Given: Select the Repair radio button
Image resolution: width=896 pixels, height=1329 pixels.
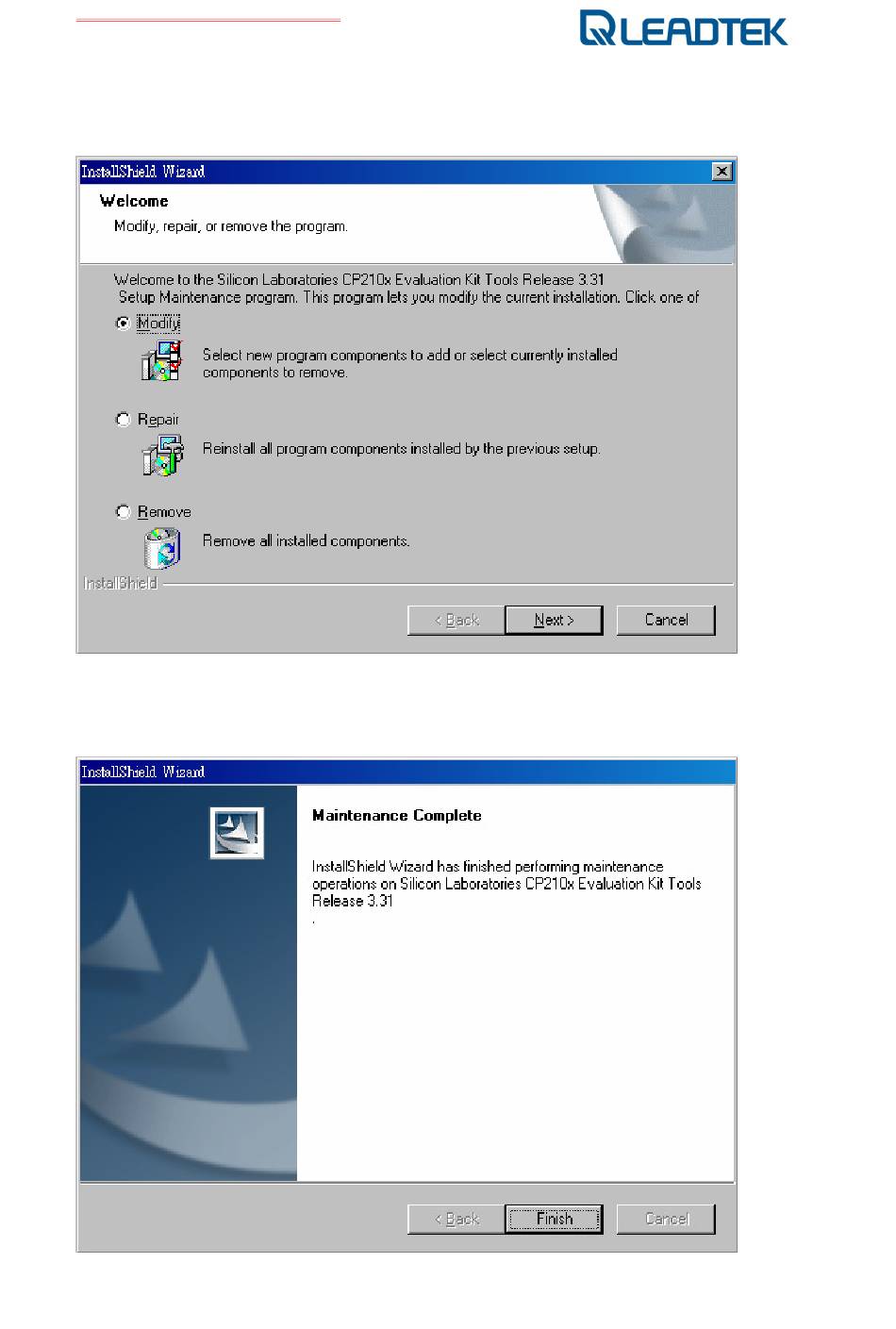Looking at the screenshot, I should (x=123, y=419).
